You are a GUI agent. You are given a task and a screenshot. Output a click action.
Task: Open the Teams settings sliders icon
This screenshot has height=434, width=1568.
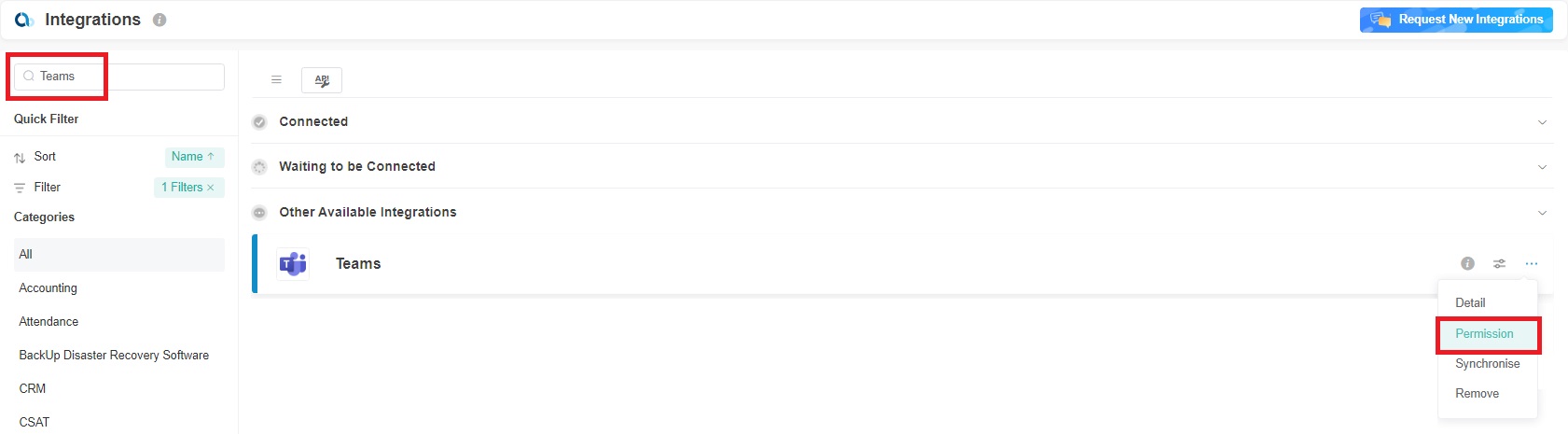[x=1499, y=264]
